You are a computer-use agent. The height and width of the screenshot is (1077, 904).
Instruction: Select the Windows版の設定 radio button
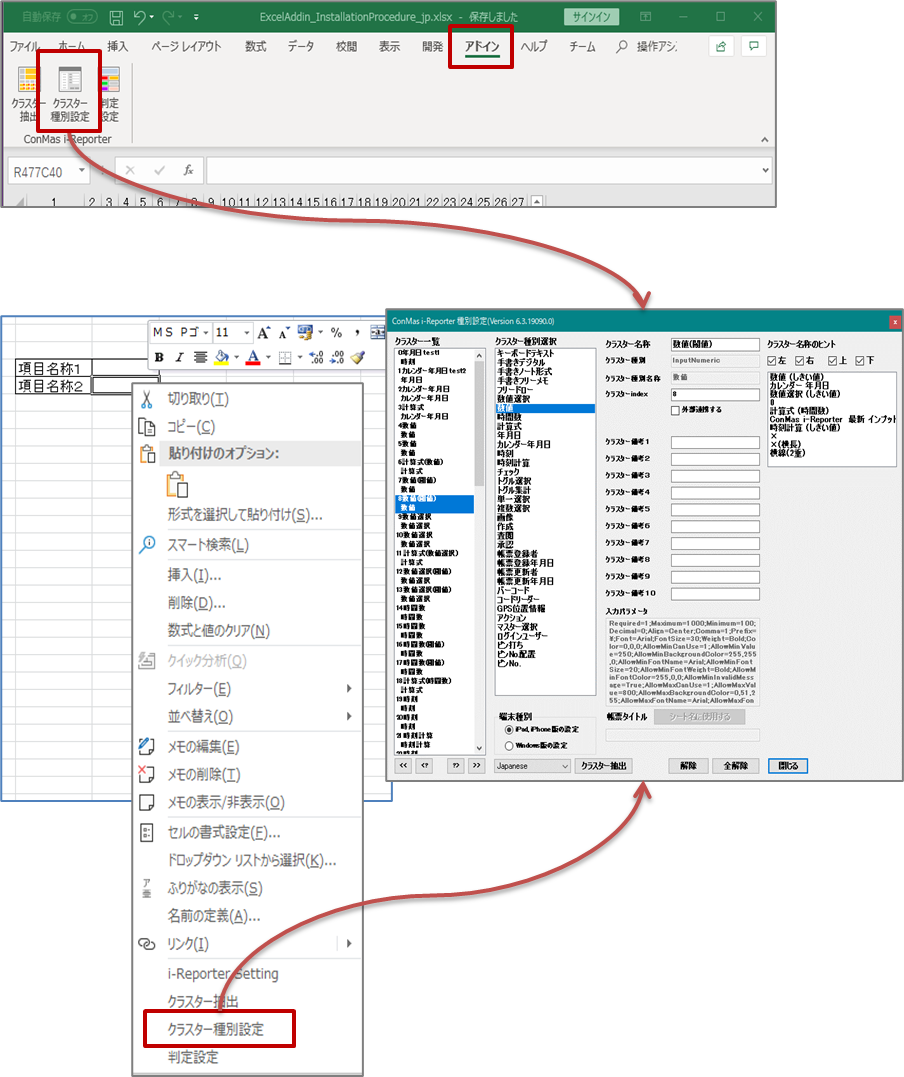pos(509,745)
